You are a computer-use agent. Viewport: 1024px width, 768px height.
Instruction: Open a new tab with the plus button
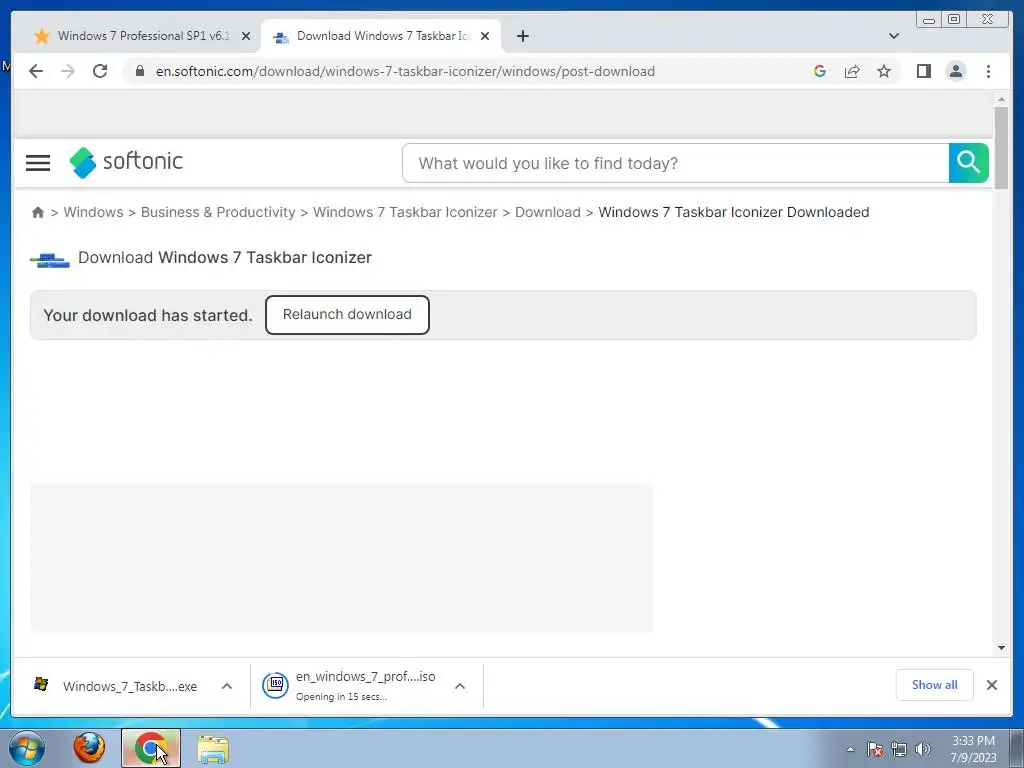[522, 36]
